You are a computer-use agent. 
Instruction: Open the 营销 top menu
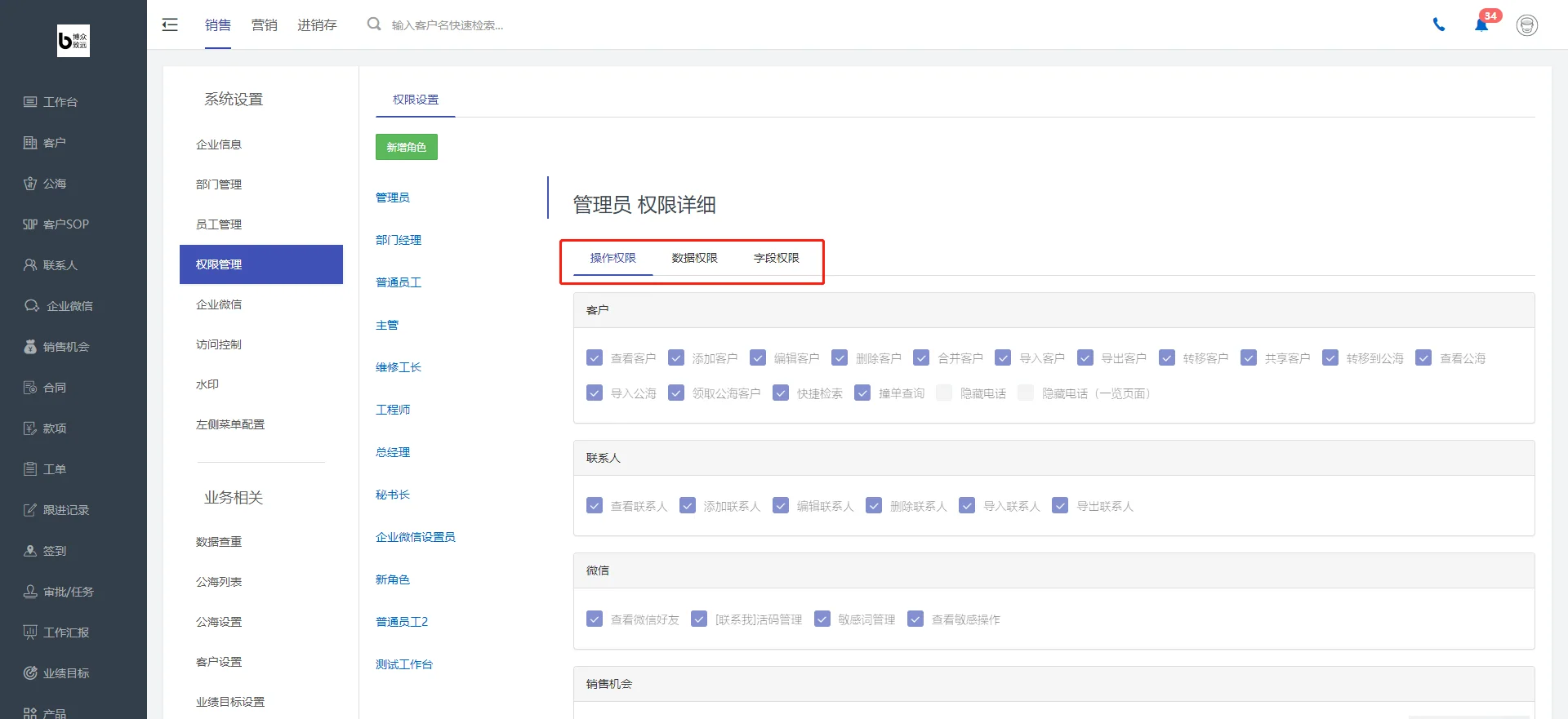(265, 25)
